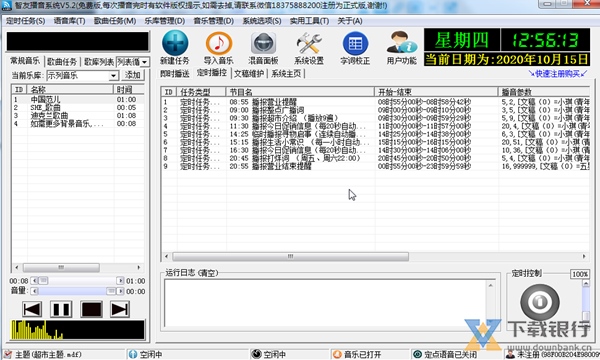Click the 开始-结束 column header
Screen dimensions: 600x360
coord(436,92)
